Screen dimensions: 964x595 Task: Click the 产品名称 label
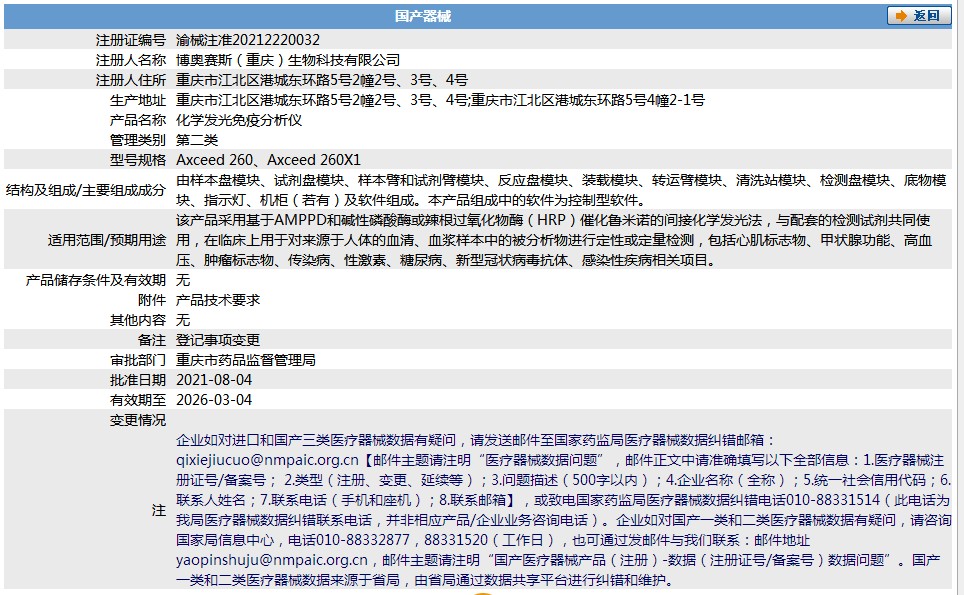pyautogui.click(x=138, y=120)
